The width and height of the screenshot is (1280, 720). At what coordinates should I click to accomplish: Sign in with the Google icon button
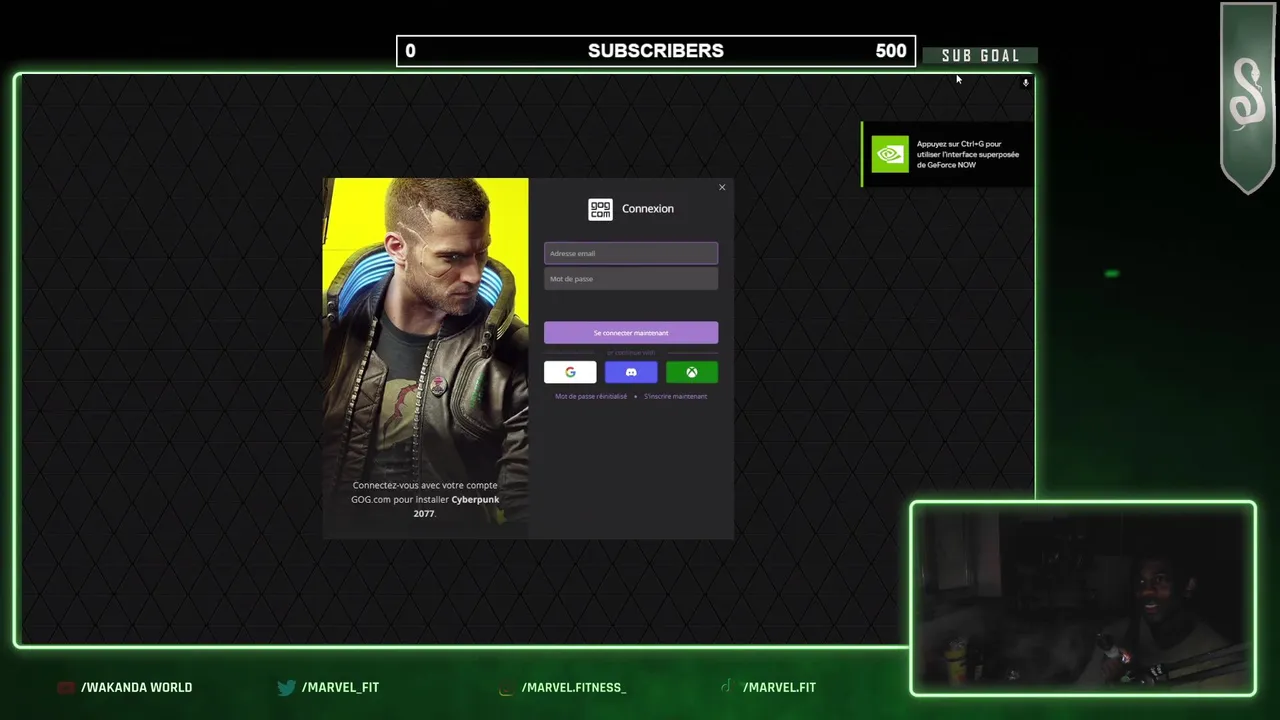570,372
